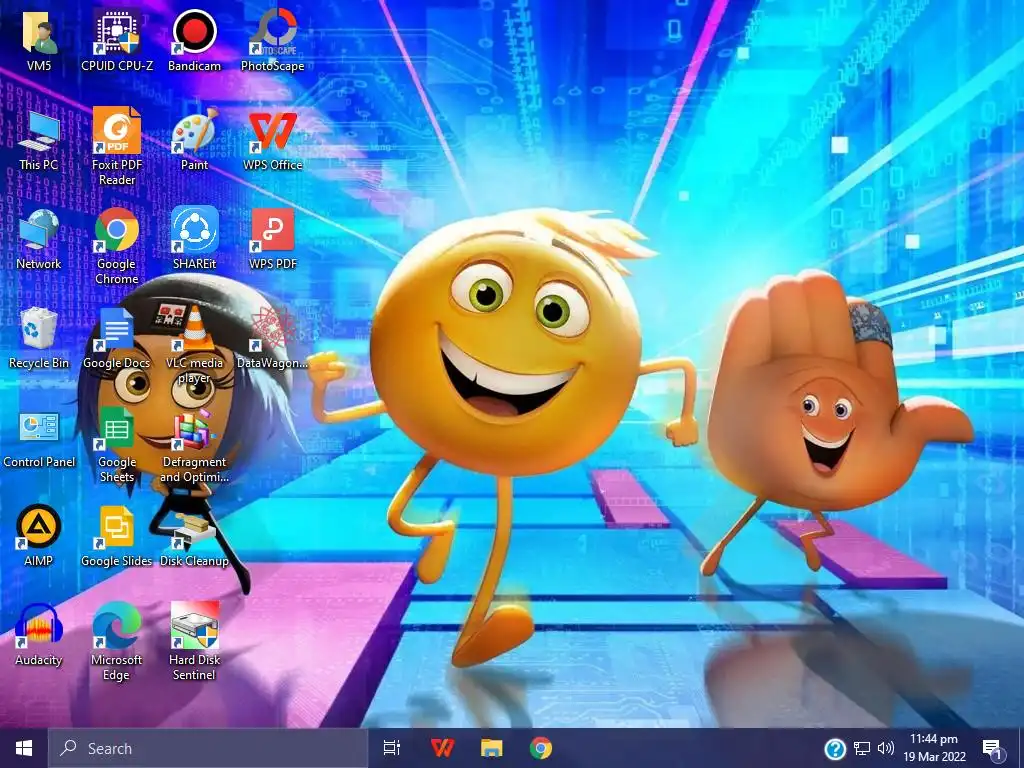The height and width of the screenshot is (768, 1024).
Task: Launch the CPUID CPU-Z shortcut
Action: [x=117, y=40]
